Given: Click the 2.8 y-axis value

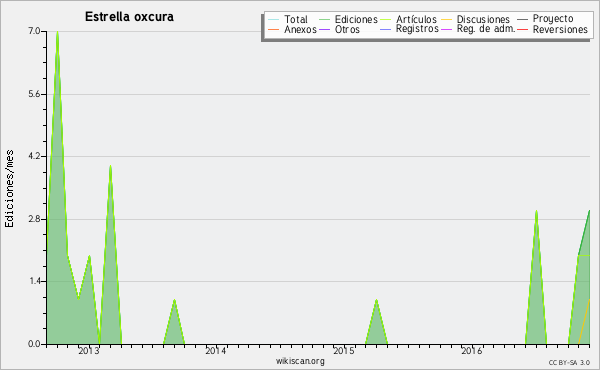Looking at the screenshot, I should tap(34, 219).
